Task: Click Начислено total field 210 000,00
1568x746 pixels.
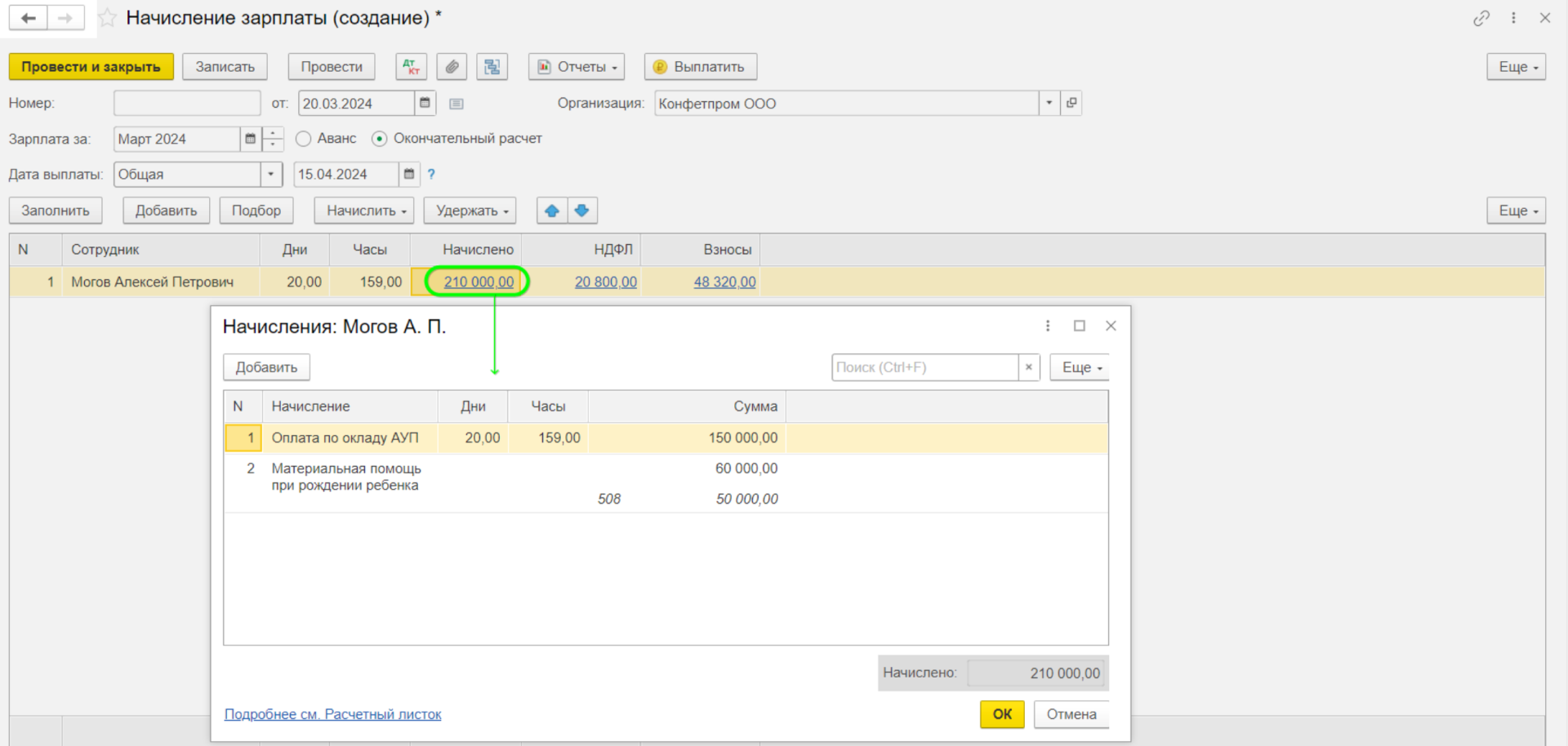Action: click(x=1036, y=673)
